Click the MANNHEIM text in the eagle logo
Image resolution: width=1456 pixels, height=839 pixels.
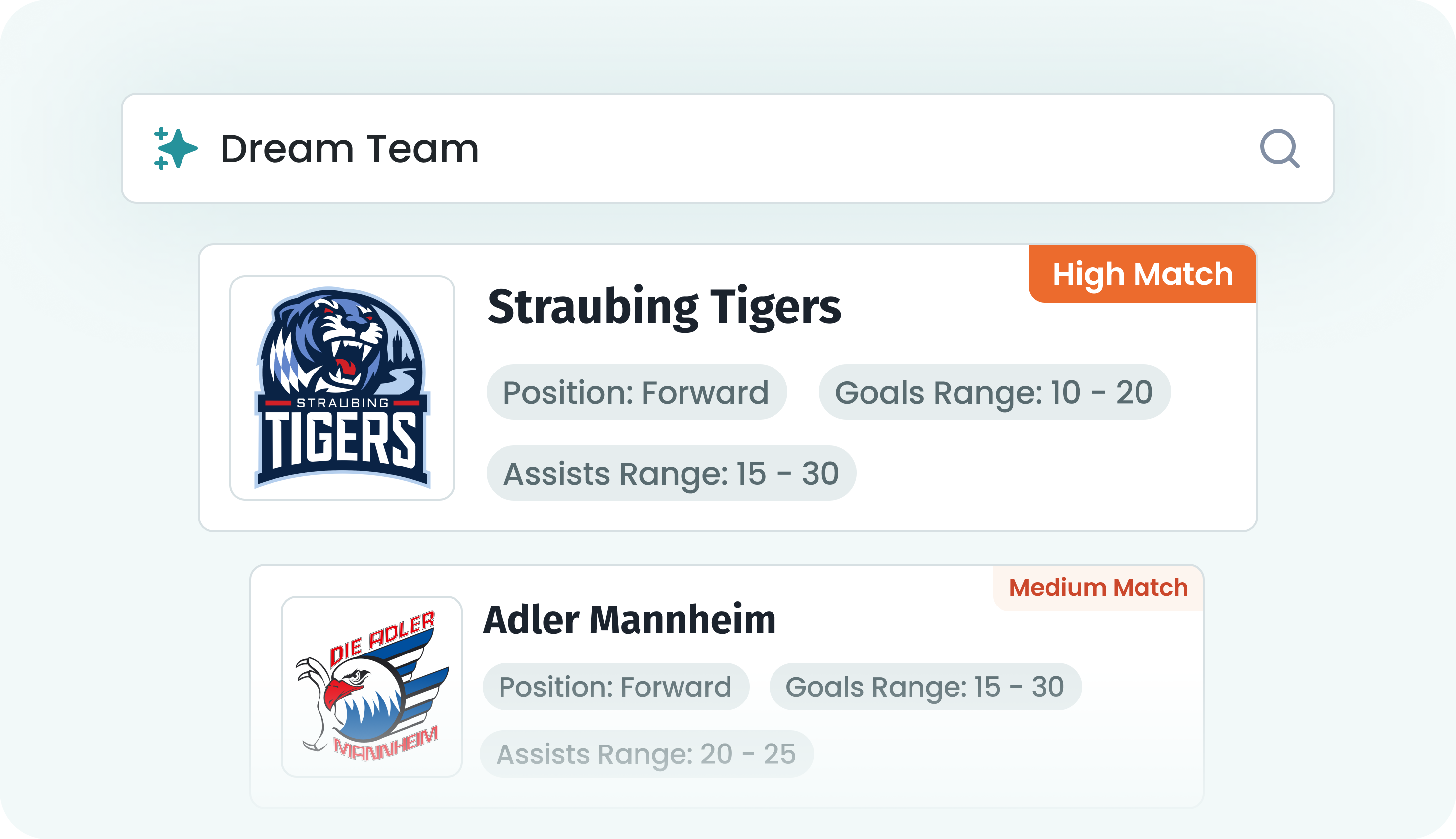(386, 744)
